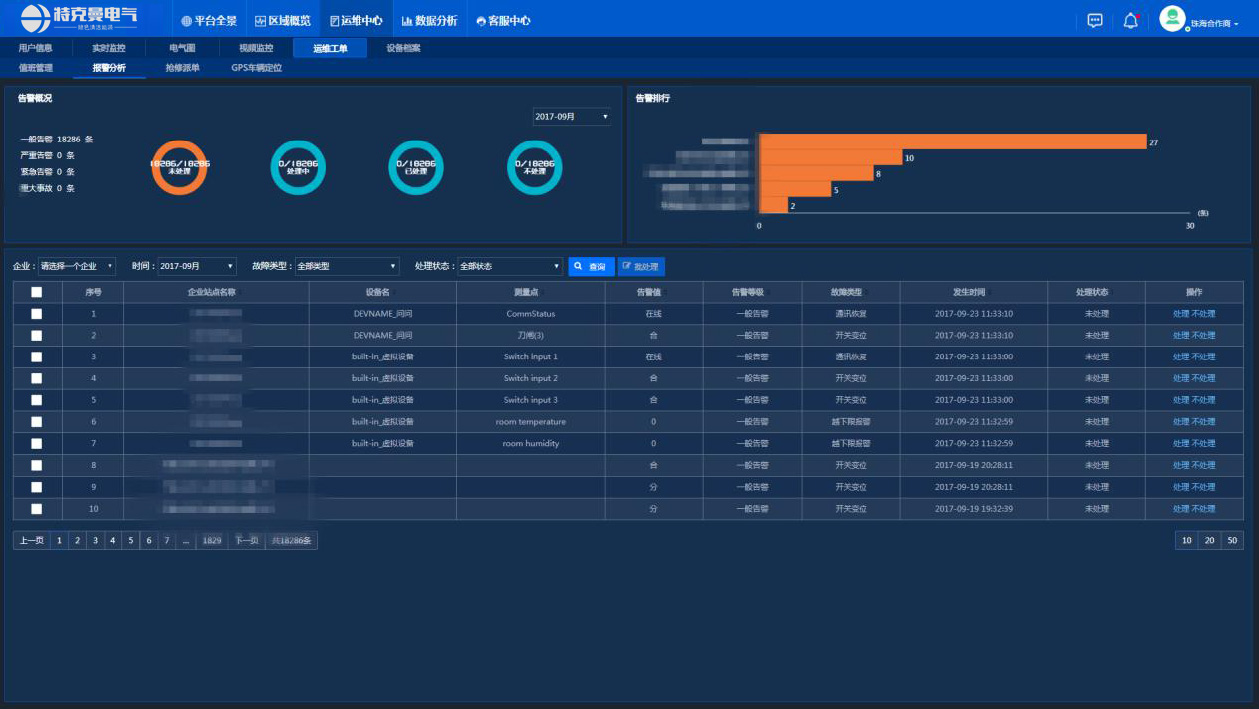Click the 不处理 donut chart ring
1259x709 pixels.
[534, 167]
